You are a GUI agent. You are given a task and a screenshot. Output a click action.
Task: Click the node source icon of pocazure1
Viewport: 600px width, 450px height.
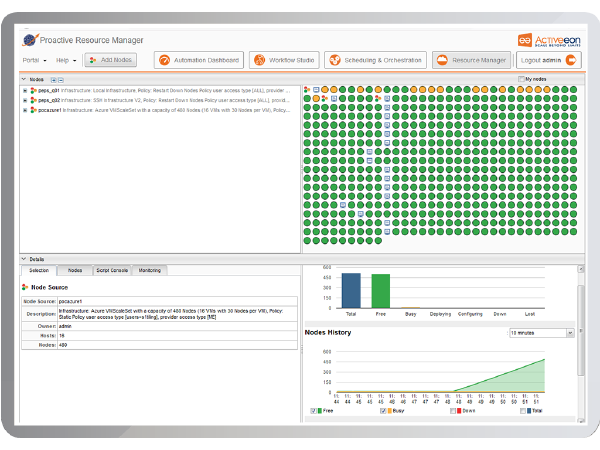click(x=34, y=110)
